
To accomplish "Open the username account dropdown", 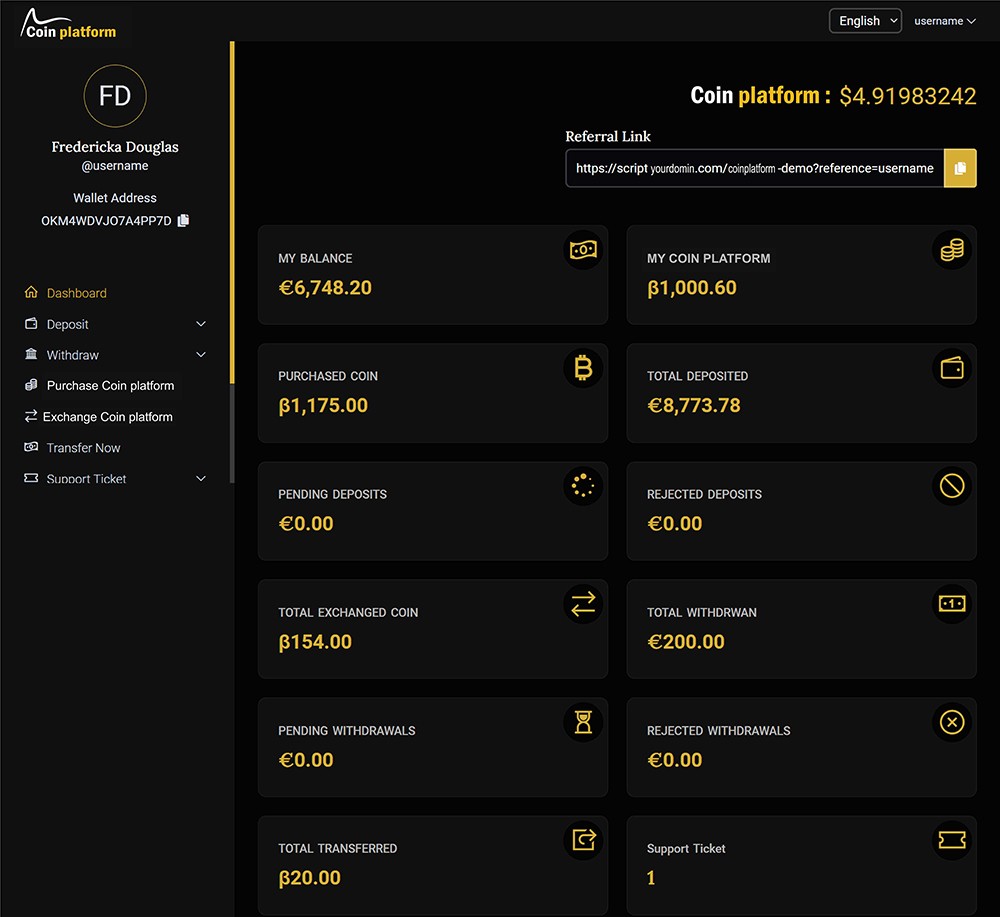I will [x=944, y=21].
